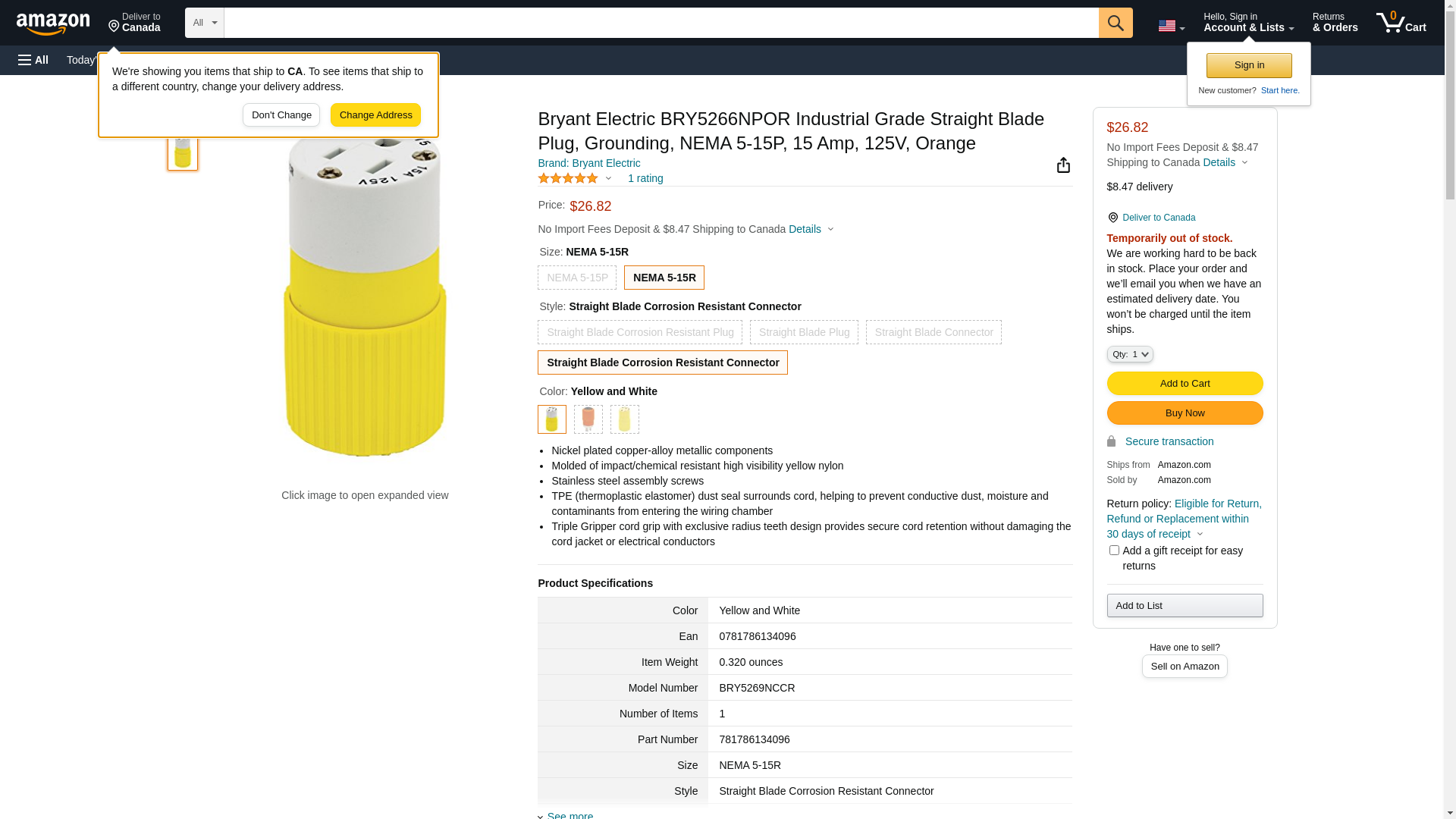The height and width of the screenshot is (819, 1456).
Task: Open the Account & Lists menu
Action: point(1248,23)
